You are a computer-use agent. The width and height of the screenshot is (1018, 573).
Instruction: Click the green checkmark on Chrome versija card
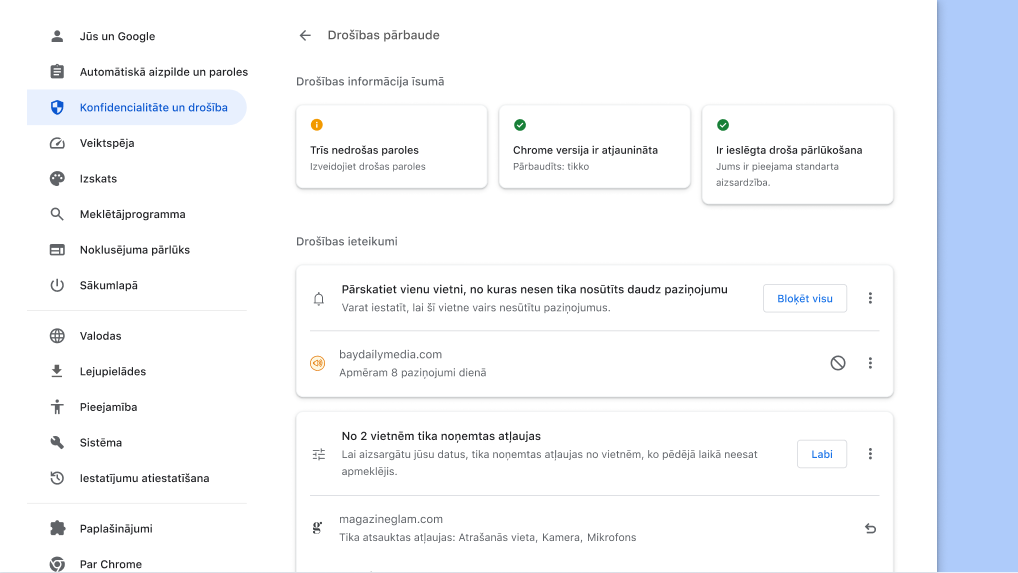(x=520, y=125)
